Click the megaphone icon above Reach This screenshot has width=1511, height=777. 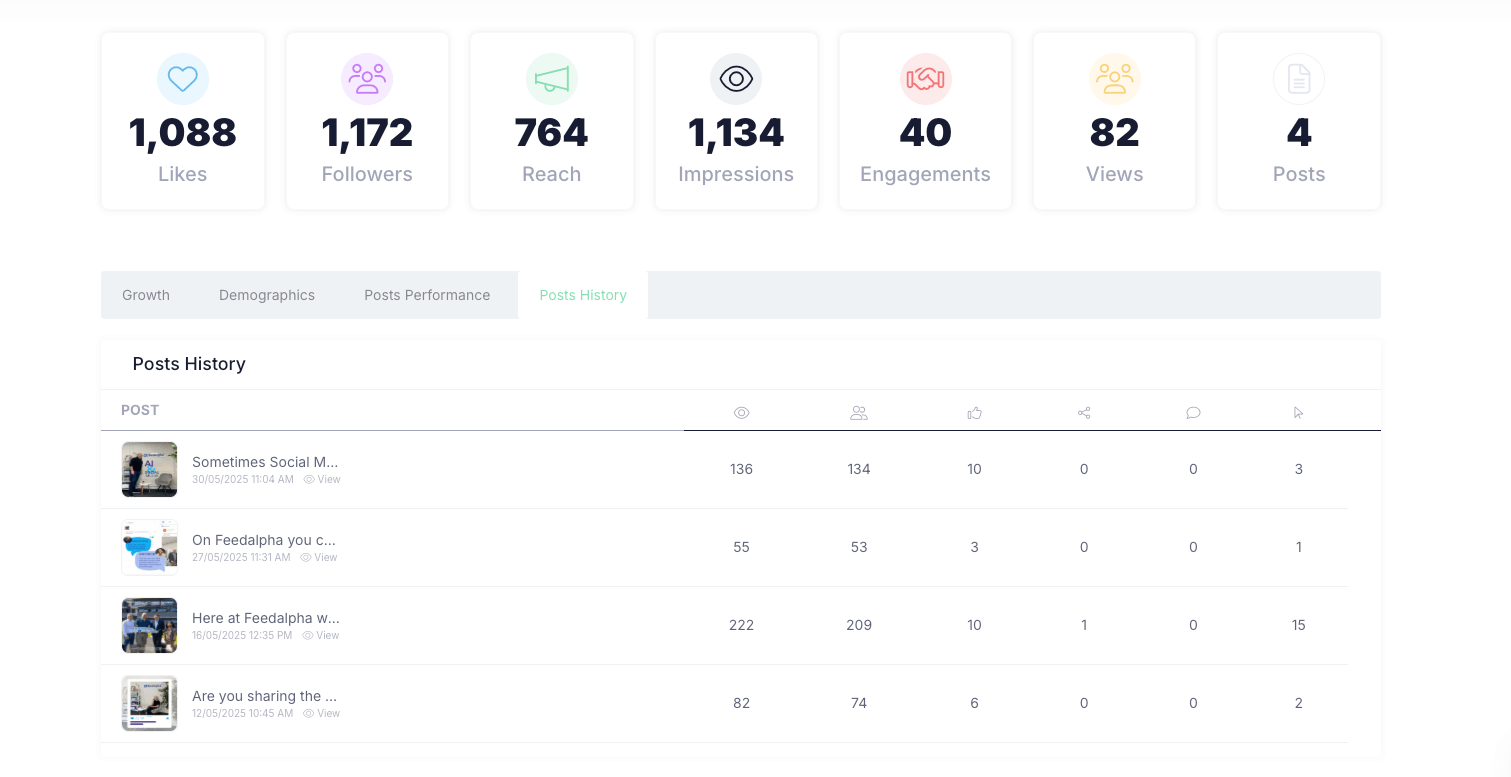click(551, 79)
